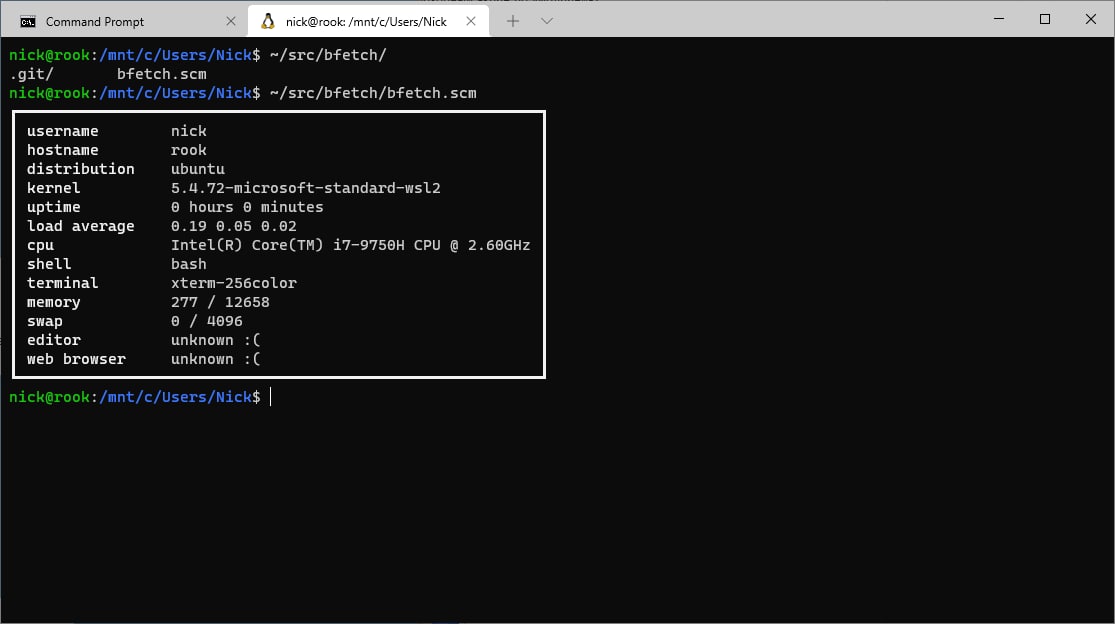
Task: Click the memory value 277 / 12658
Action: point(220,302)
